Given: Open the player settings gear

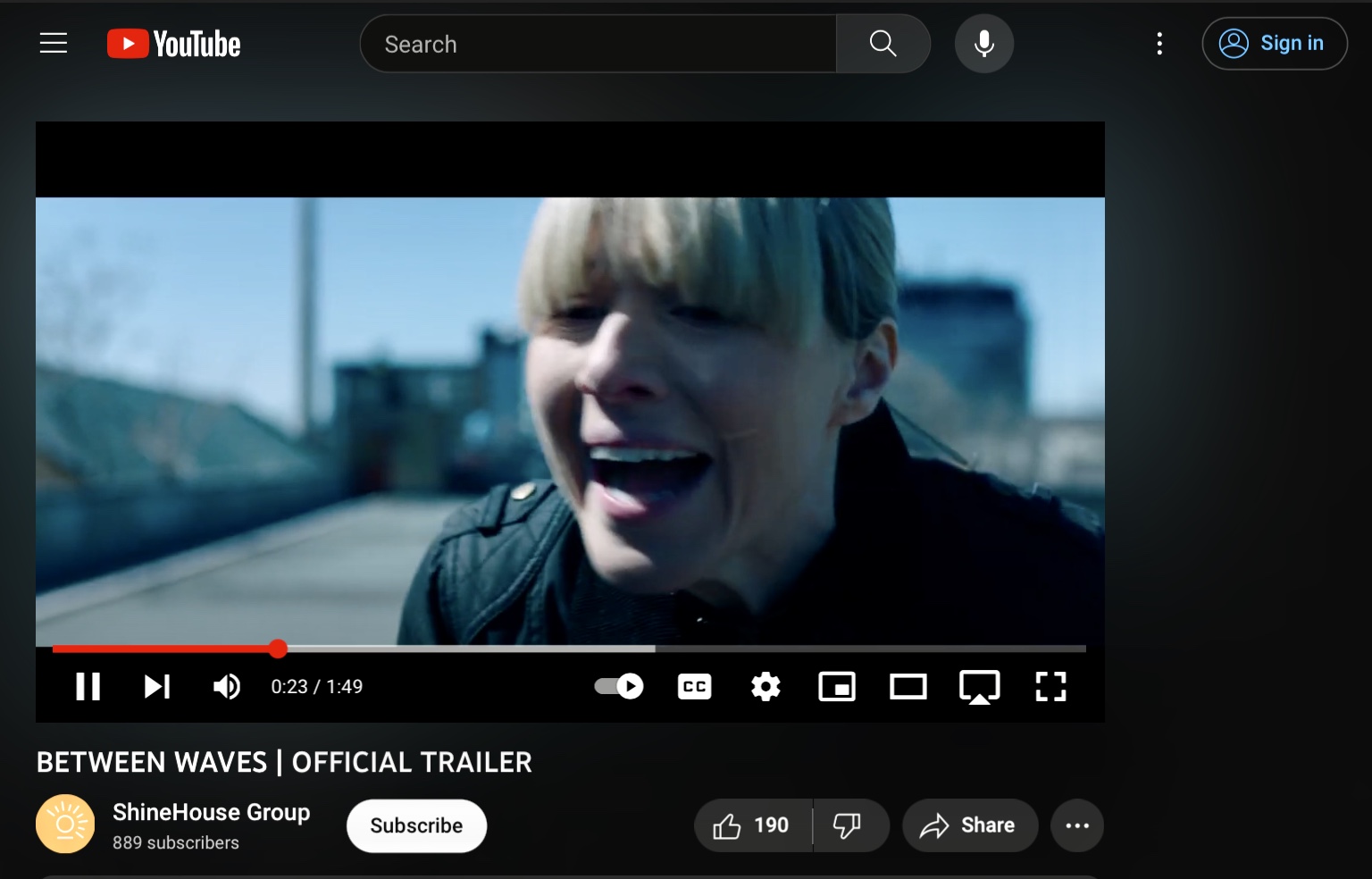Looking at the screenshot, I should 765,686.
